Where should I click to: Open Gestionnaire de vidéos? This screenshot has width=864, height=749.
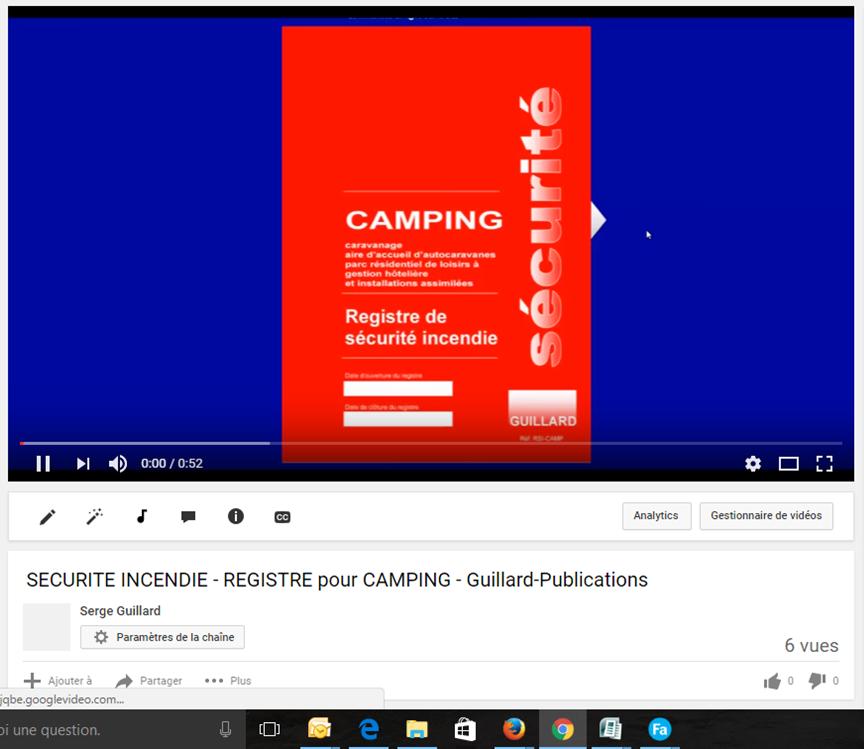click(x=766, y=516)
